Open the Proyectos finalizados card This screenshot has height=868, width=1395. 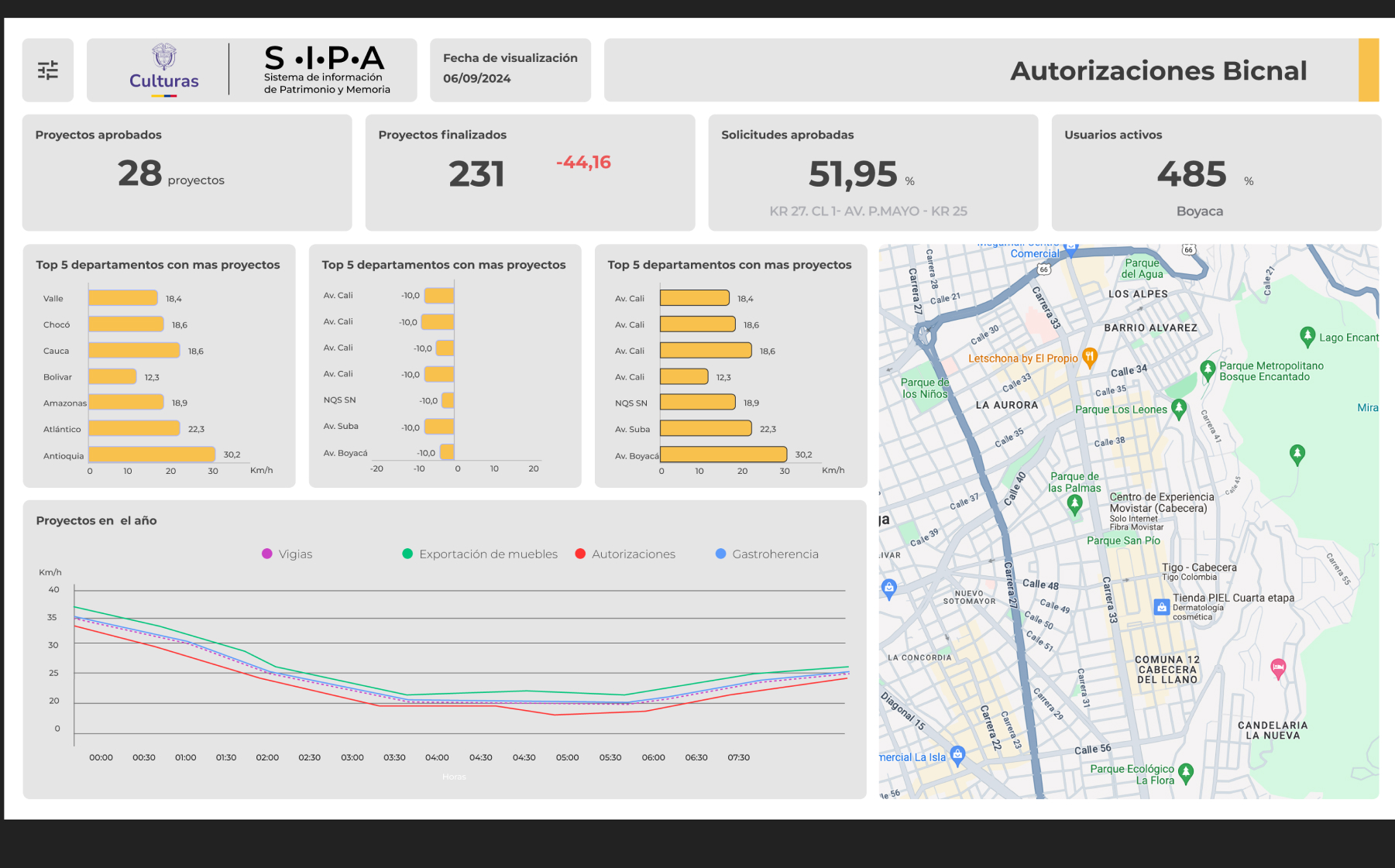(530, 173)
